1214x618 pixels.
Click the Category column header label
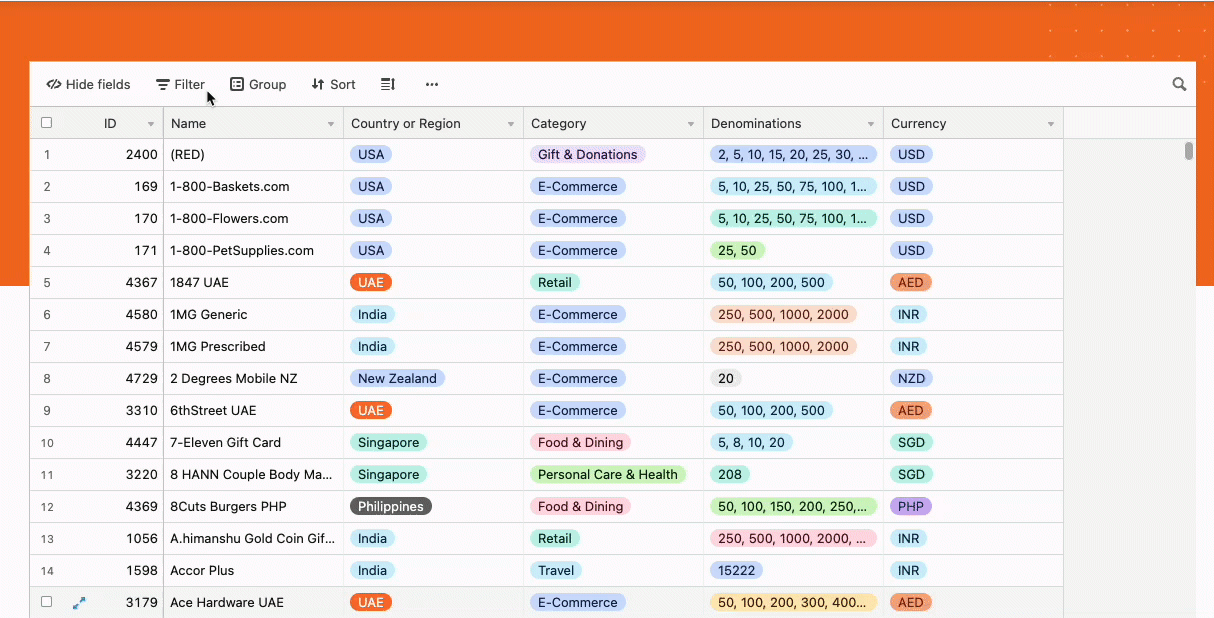[x=558, y=124]
